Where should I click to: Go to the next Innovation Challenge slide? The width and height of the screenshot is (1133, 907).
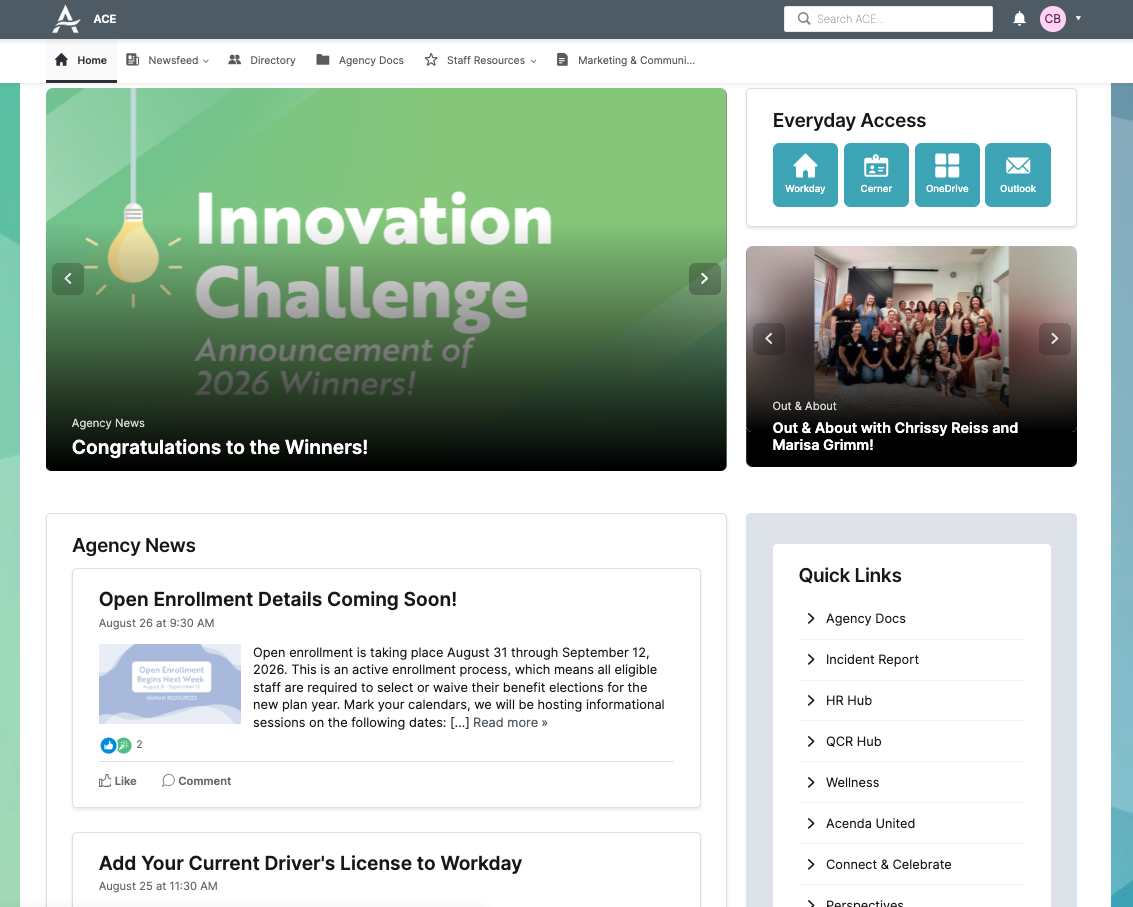tap(705, 278)
